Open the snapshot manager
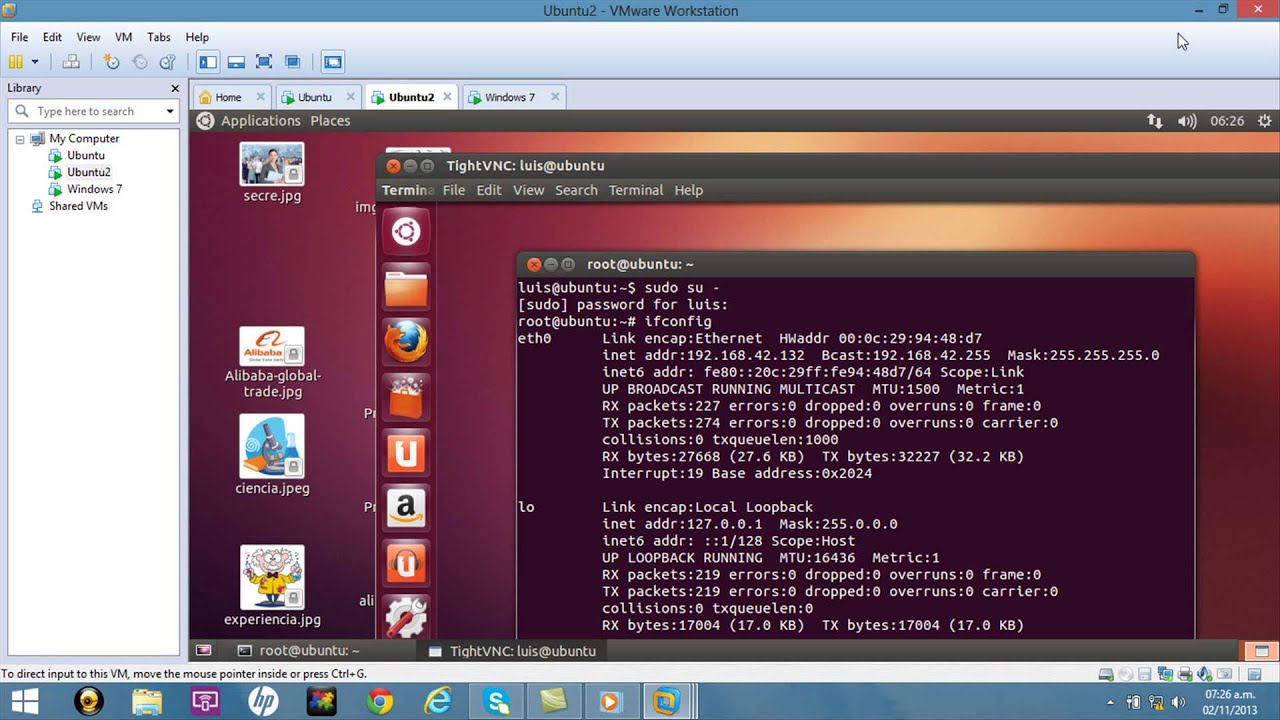The width and height of the screenshot is (1280, 720). tap(168, 62)
